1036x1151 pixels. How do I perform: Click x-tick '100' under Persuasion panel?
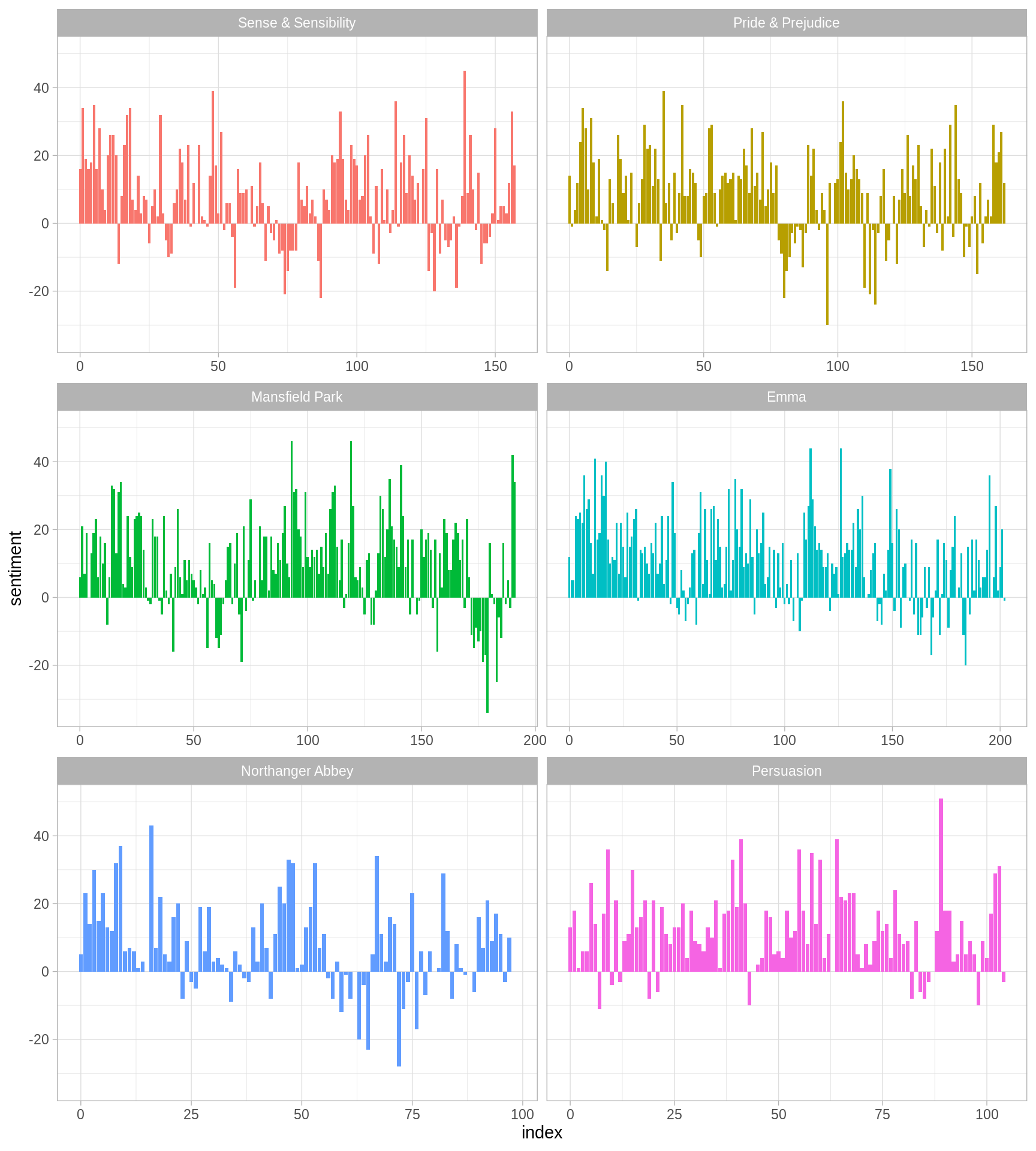pos(987,1114)
